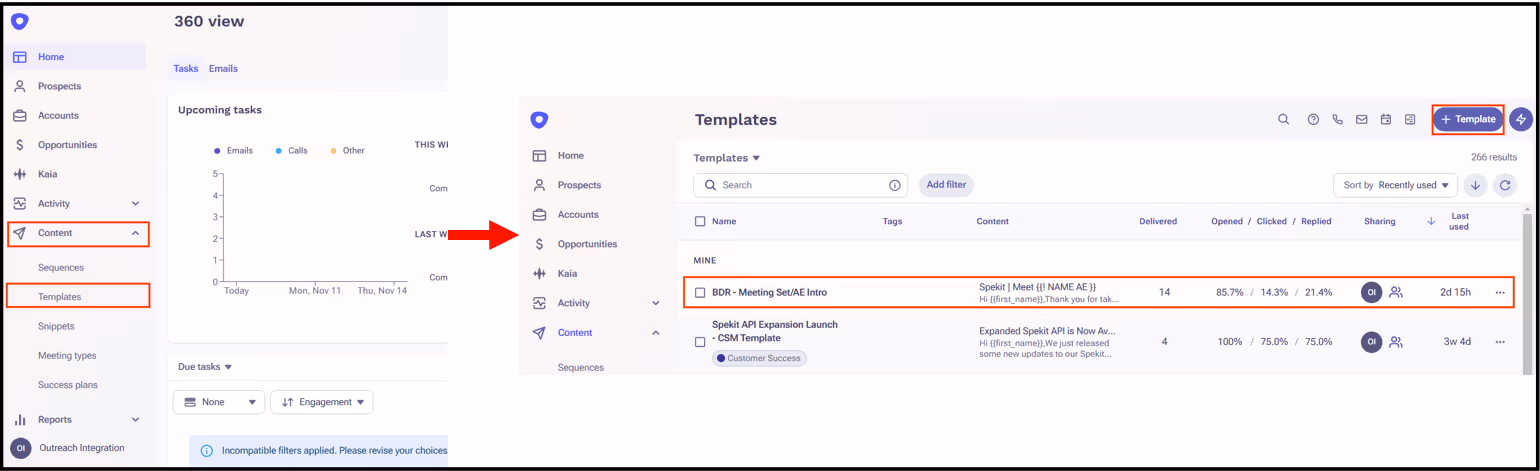
Task: Click the mail envelope icon in Templates header
Action: (1361, 119)
